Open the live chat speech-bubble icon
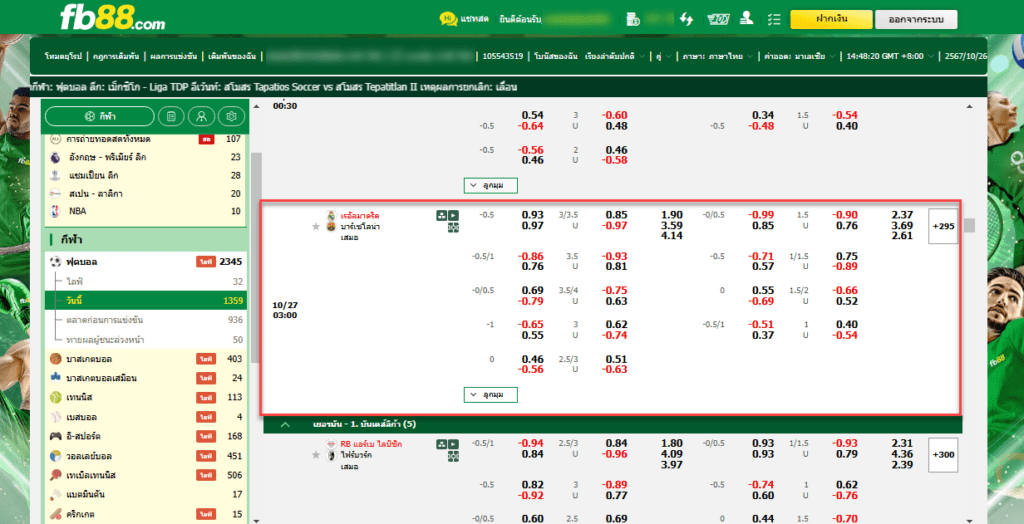 [x=448, y=19]
